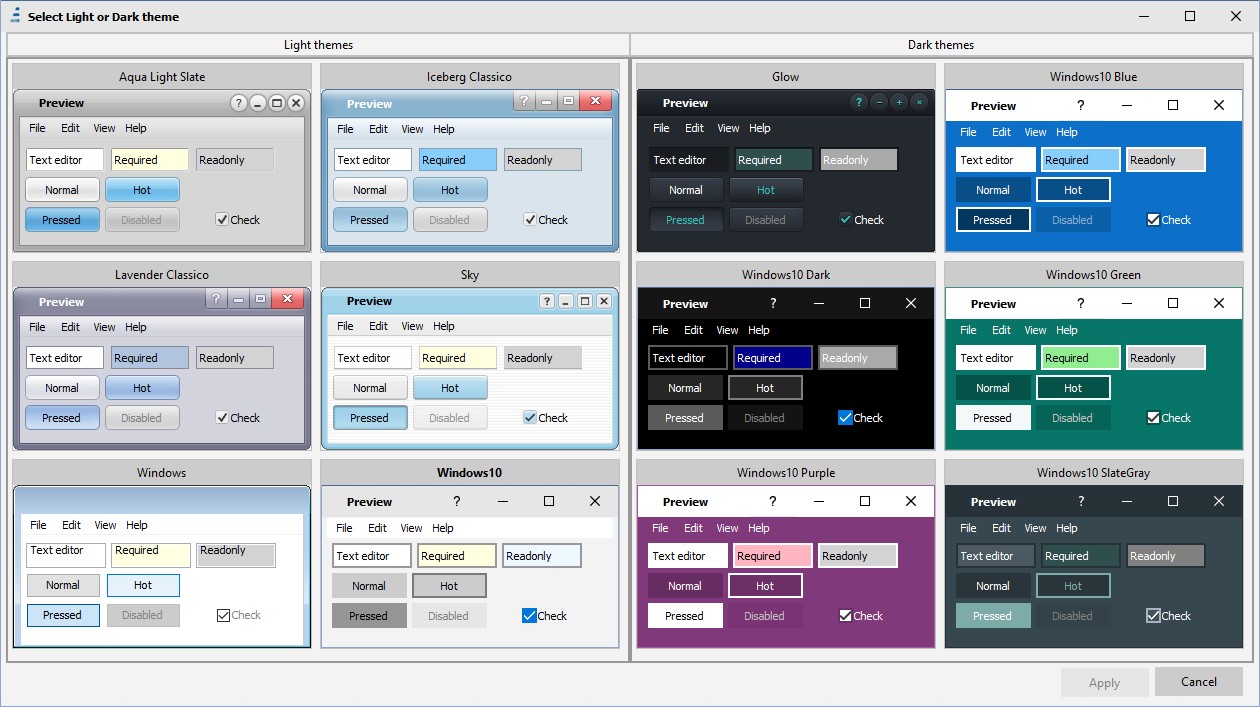Click Required field in Windows10 Dark preview
This screenshot has height=707, width=1260.
[772, 358]
